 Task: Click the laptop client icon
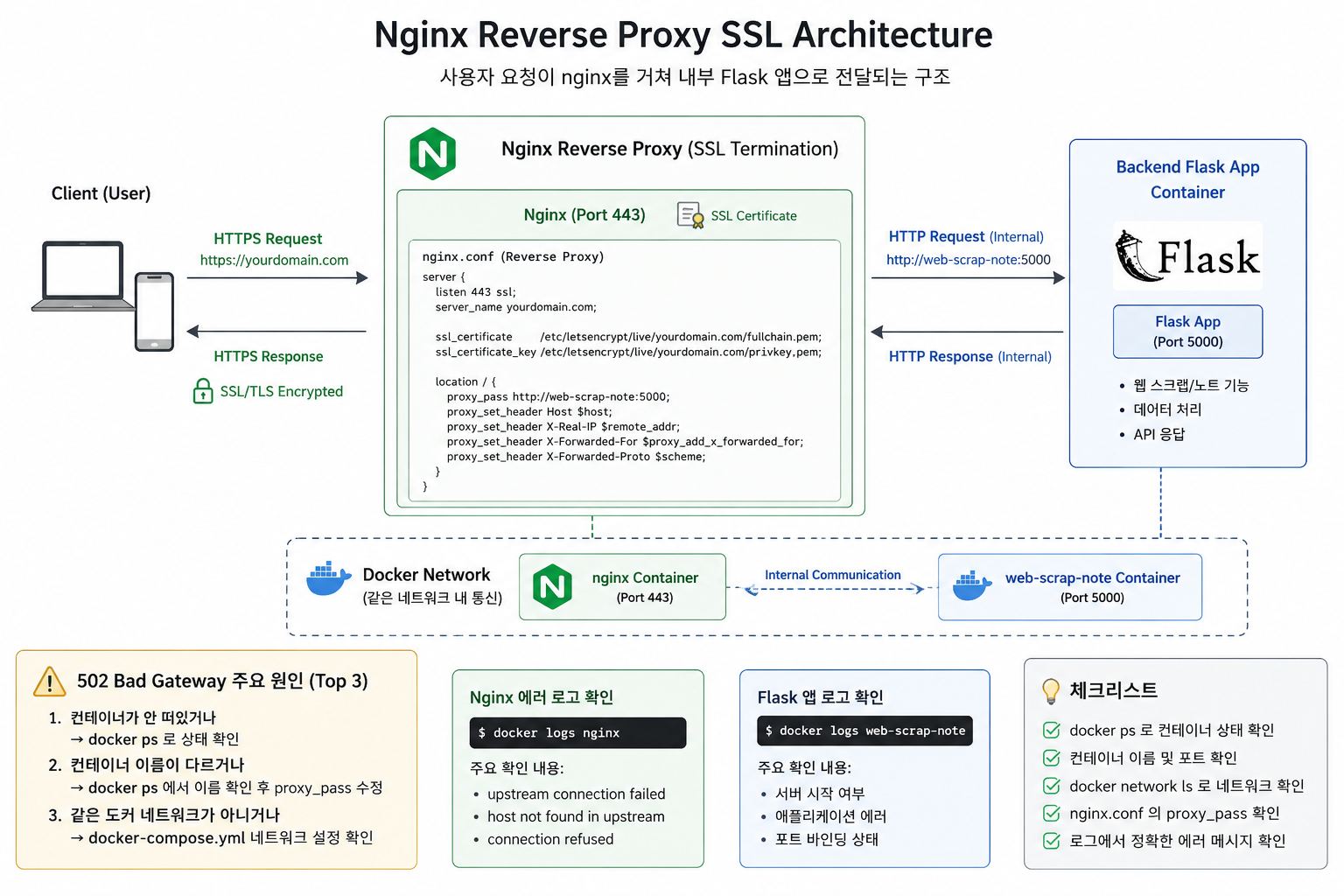point(83,276)
